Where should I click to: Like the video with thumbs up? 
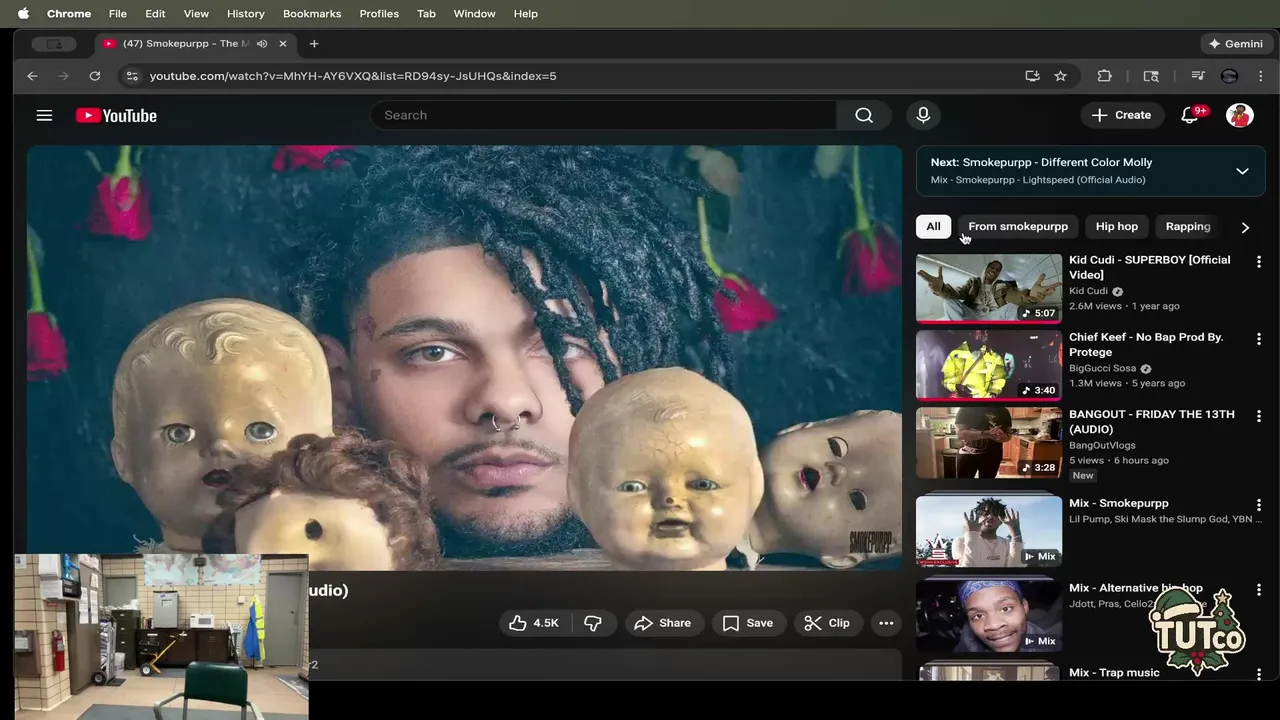pyautogui.click(x=534, y=623)
